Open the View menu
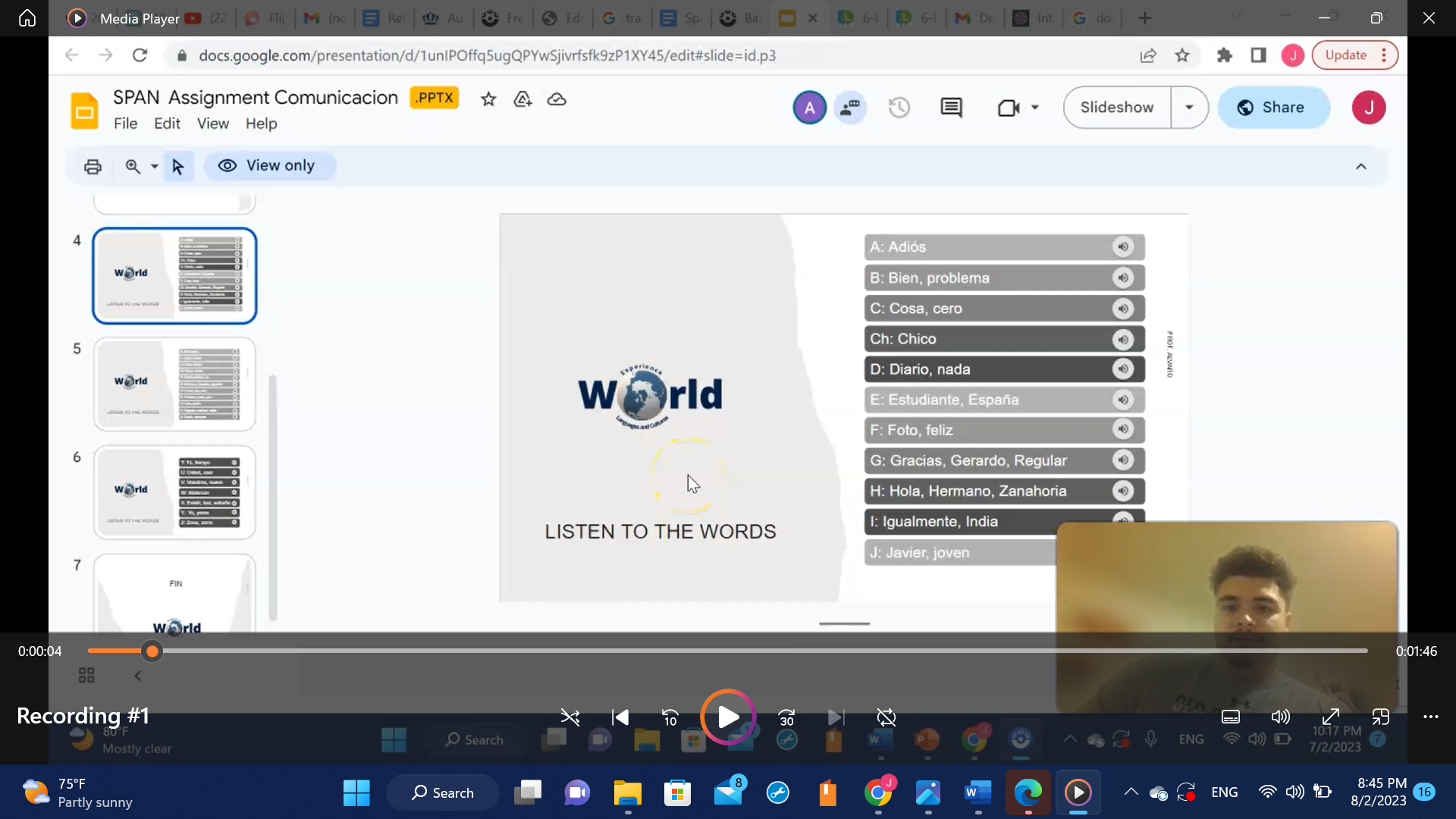This screenshot has height=819, width=1456. (x=213, y=124)
